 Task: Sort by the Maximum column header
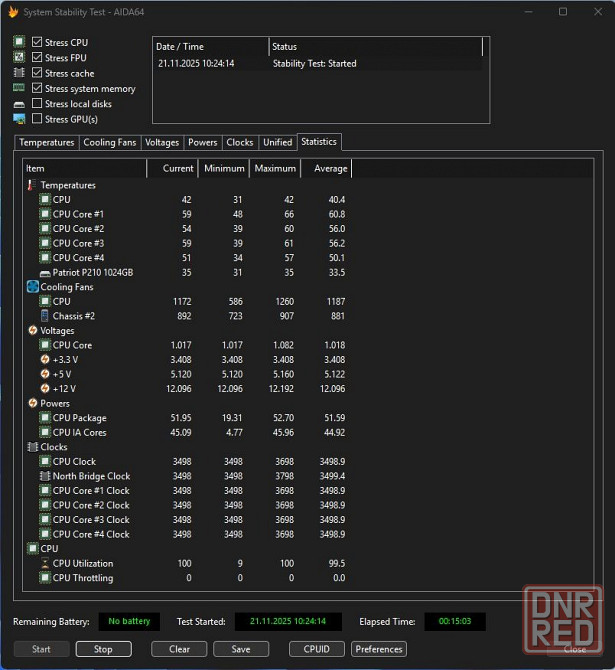274,168
